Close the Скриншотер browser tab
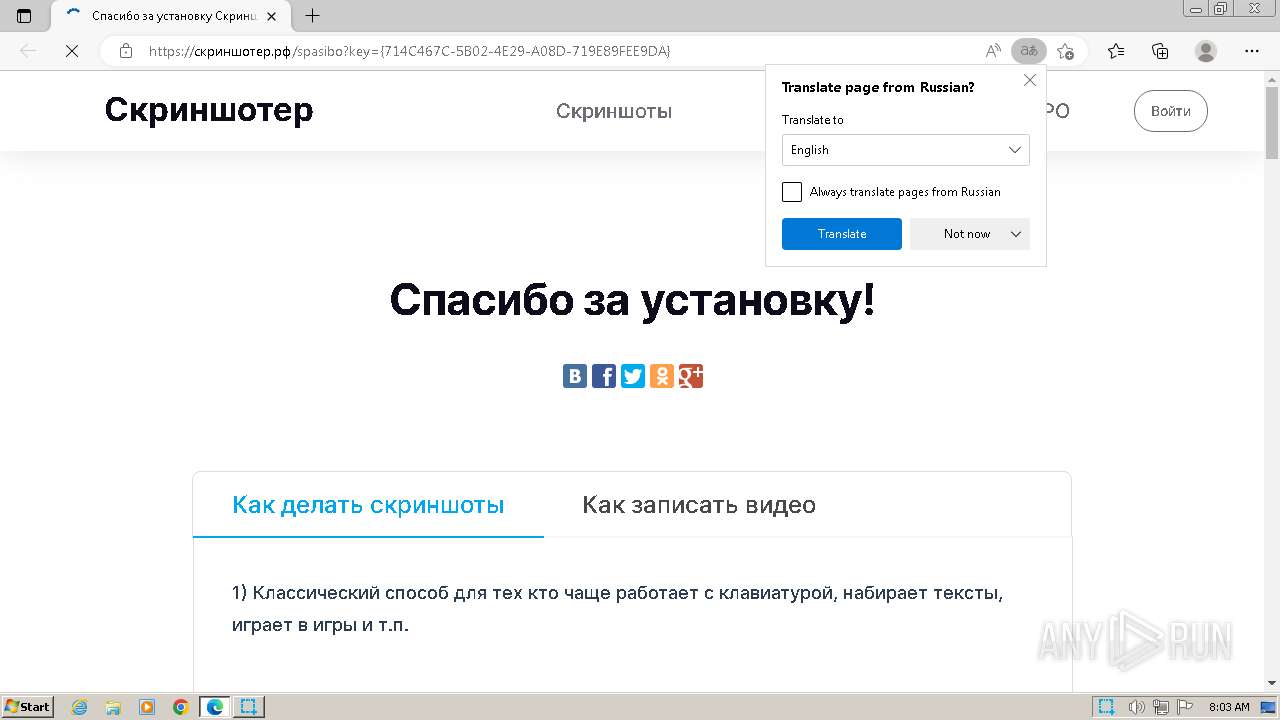The height and width of the screenshot is (720, 1280). click(271, 16)
